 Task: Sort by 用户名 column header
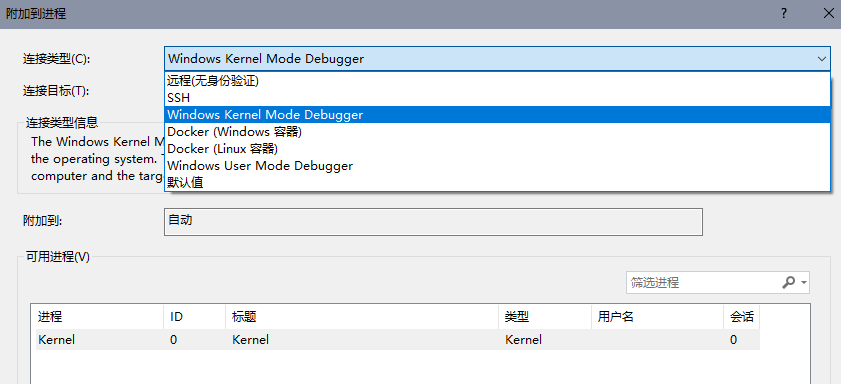pos(657,316)
